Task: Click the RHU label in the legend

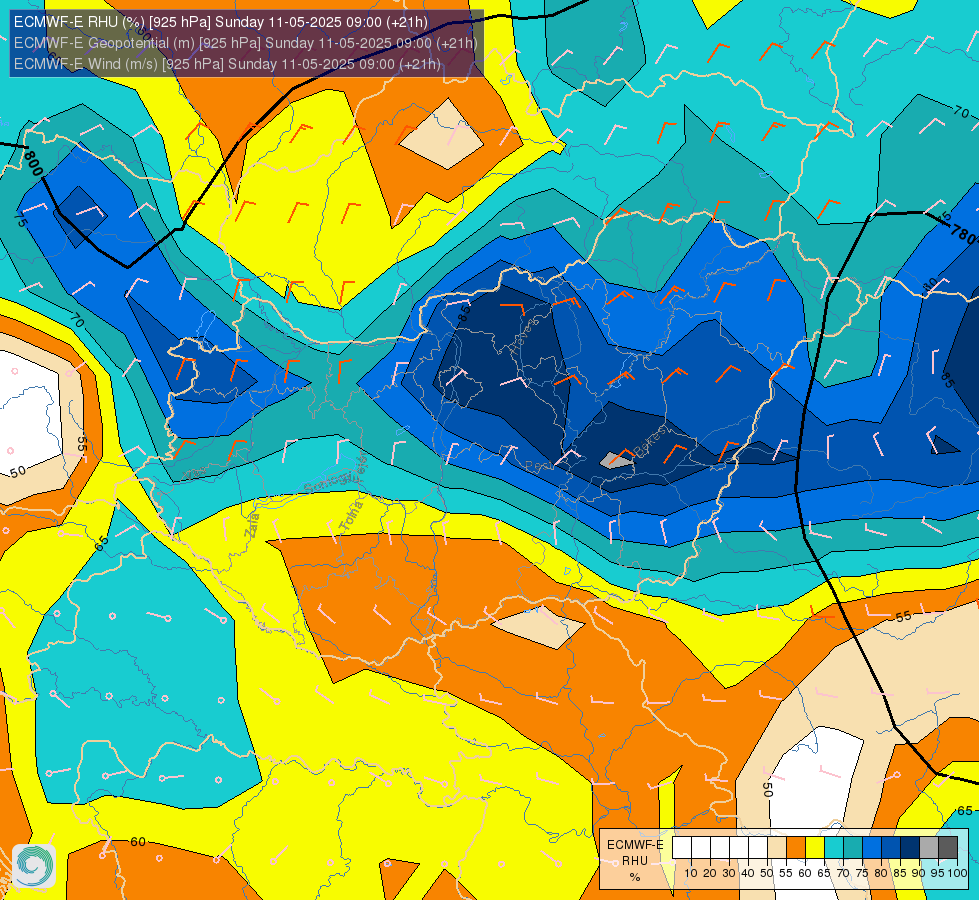Action: click(x=635, y=861)
